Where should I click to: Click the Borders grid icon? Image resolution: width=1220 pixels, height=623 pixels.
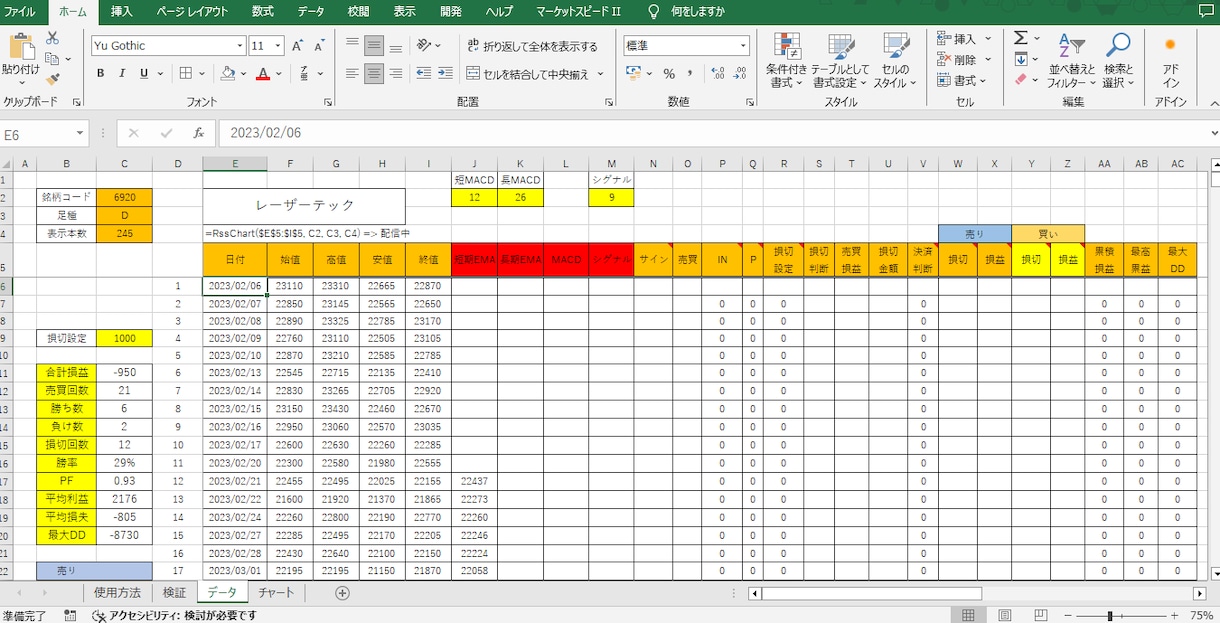click(x=186, y=74)
